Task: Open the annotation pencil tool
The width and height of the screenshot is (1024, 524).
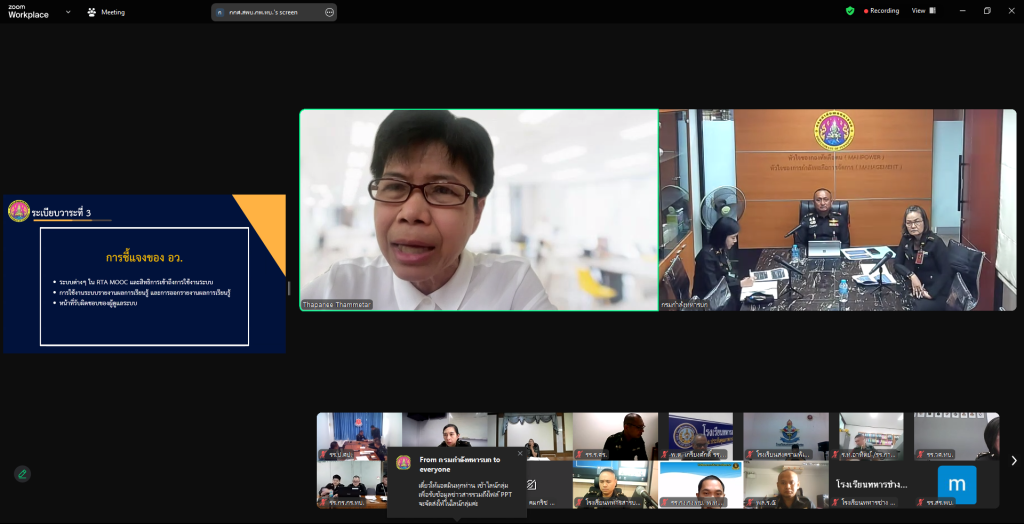Action: (22, 474)
